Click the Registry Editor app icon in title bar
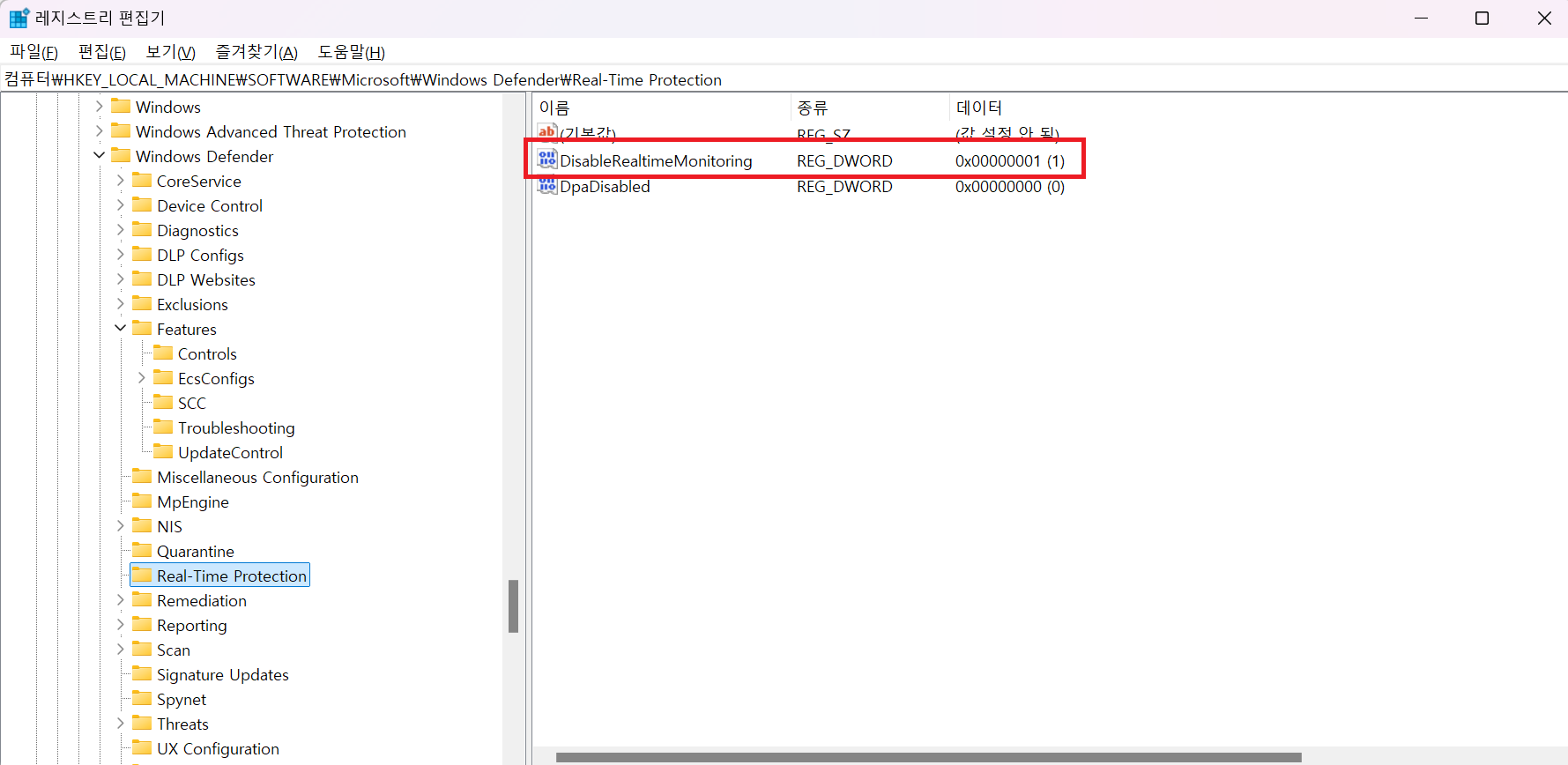Viewport: 1568px width, 765px height. pos(19,18)
